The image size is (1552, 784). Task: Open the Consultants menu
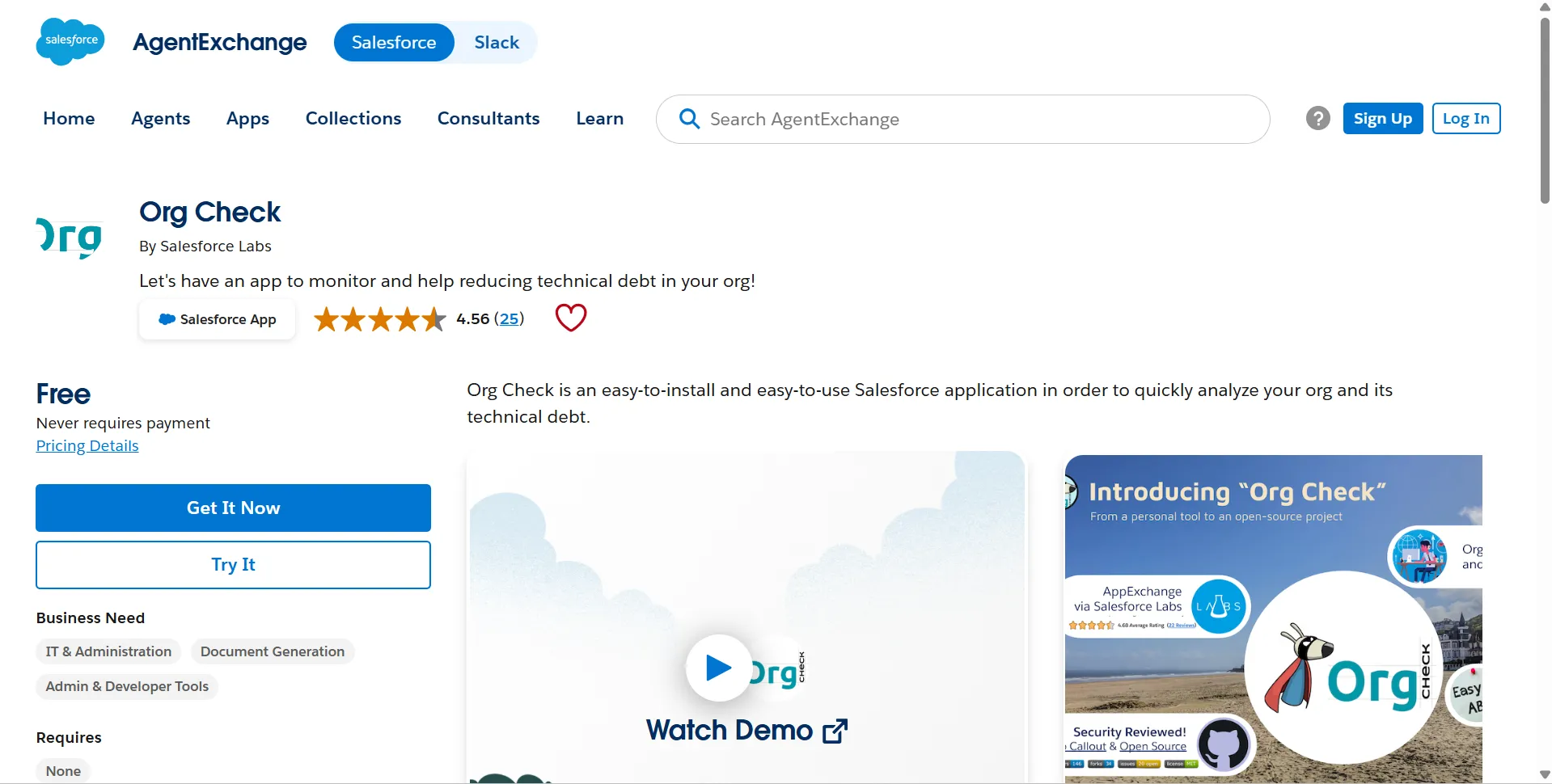[x=488, y=118]
